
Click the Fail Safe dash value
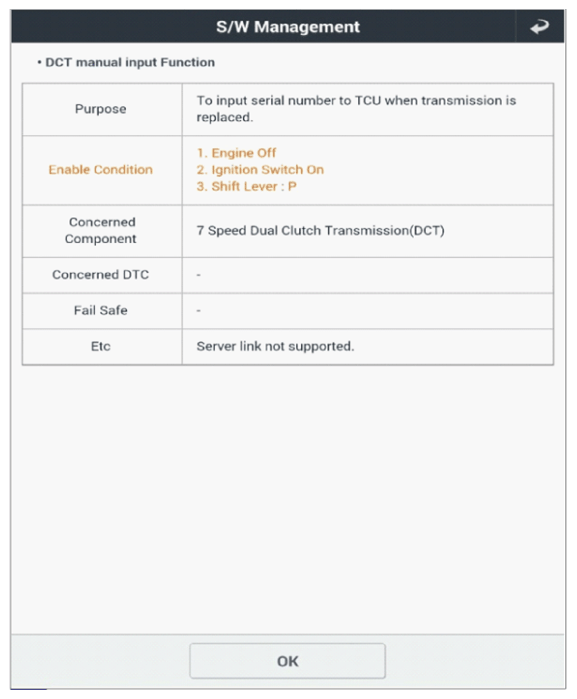click(198, 311)
